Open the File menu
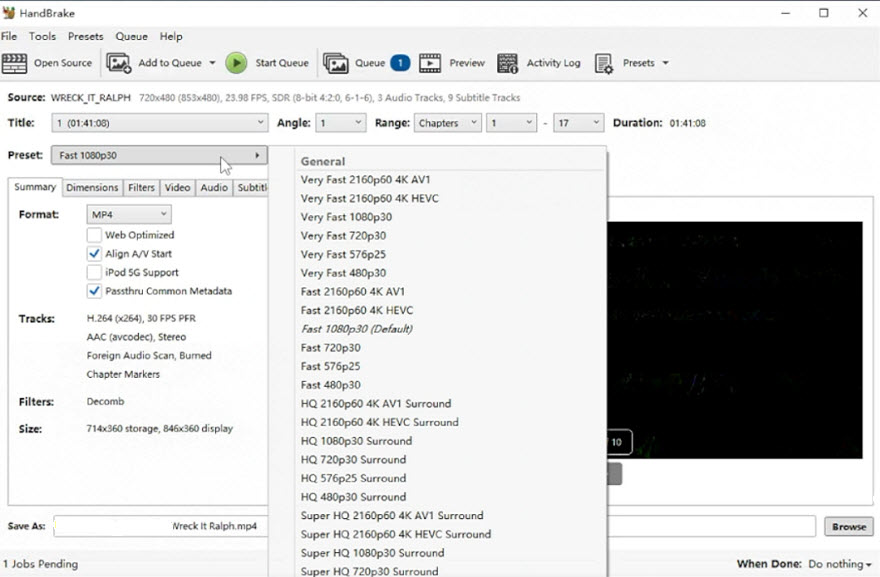880x577 pixels. tap(9, 36)
